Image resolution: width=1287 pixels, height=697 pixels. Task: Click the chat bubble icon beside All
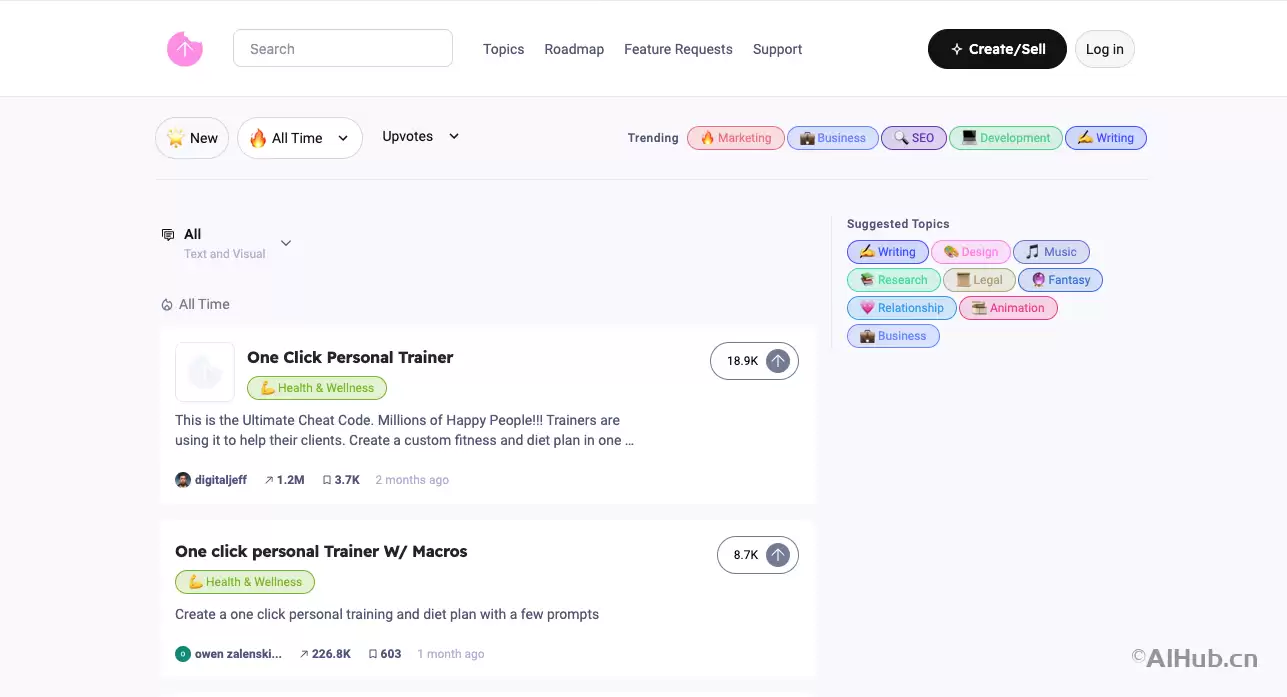(x=168, y=235)
